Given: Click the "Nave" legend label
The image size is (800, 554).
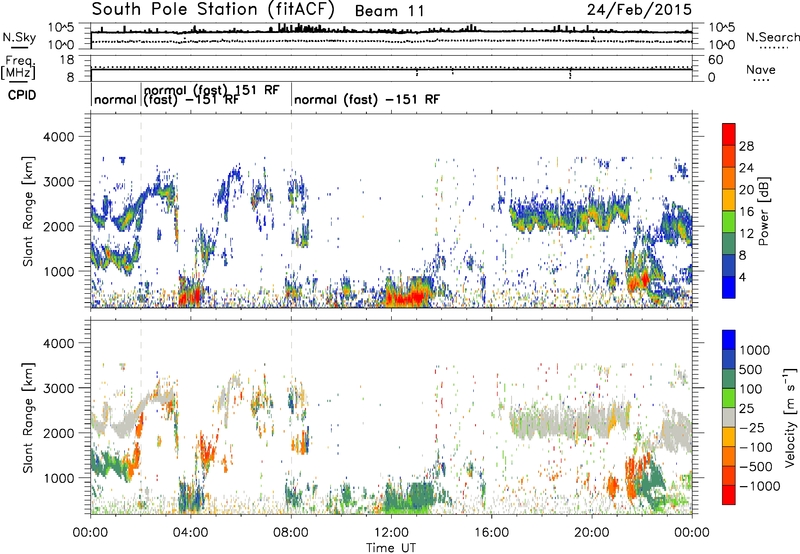Looking at the screenshot, I should click(761, 70).
